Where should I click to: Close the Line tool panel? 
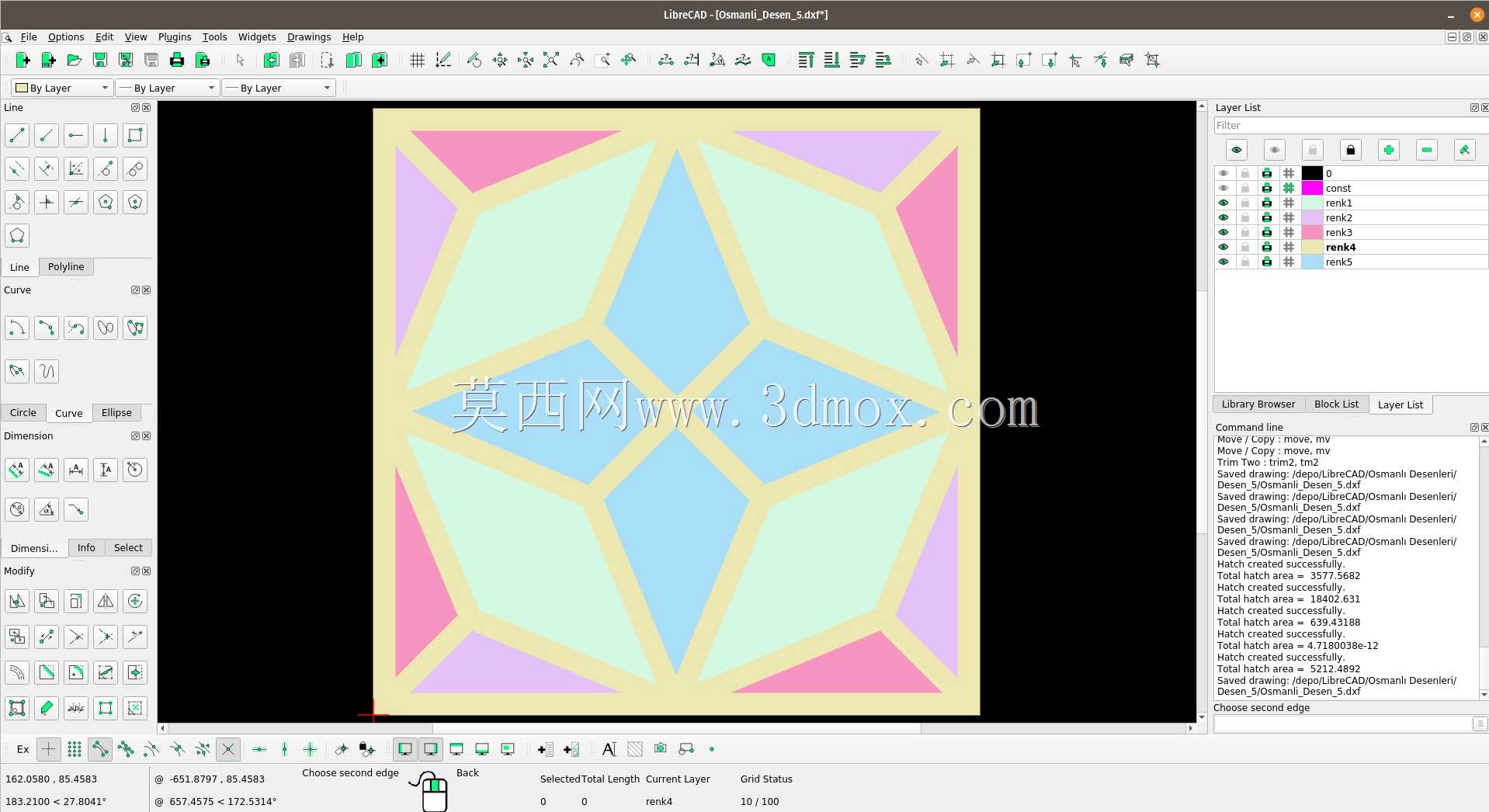point(147,107)
